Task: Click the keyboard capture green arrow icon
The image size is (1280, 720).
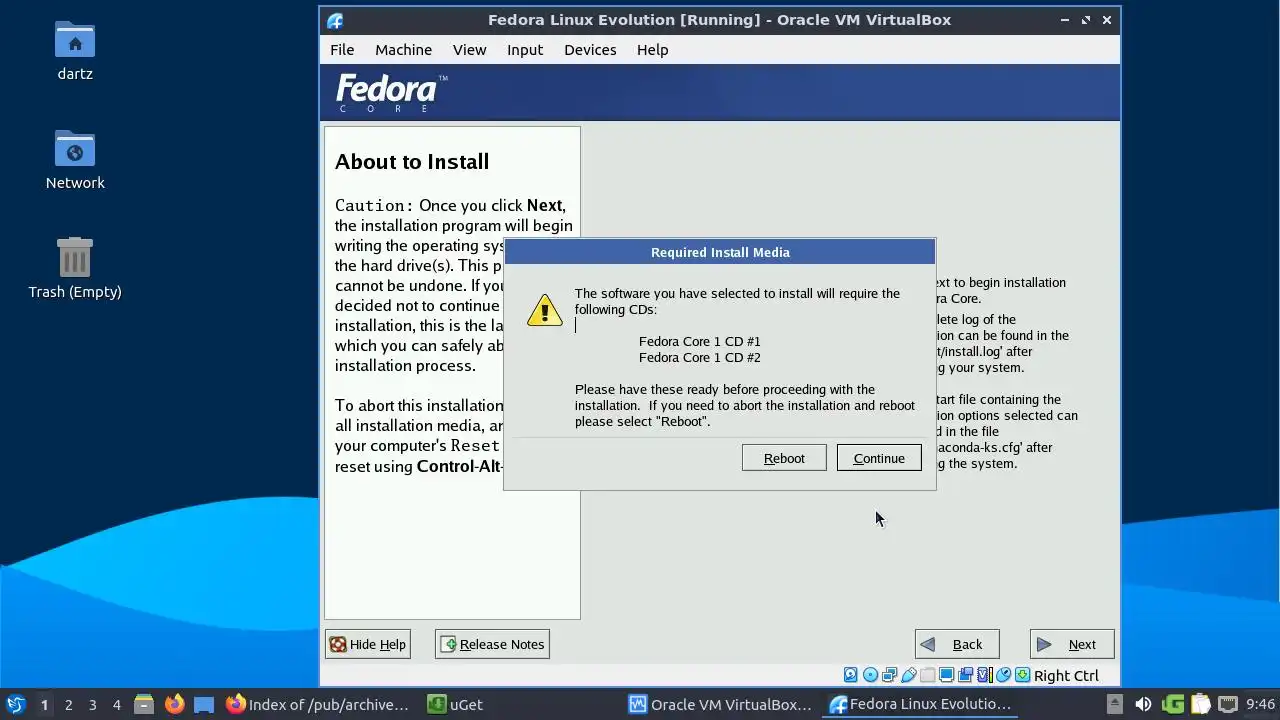Action: pos(1023,675)
